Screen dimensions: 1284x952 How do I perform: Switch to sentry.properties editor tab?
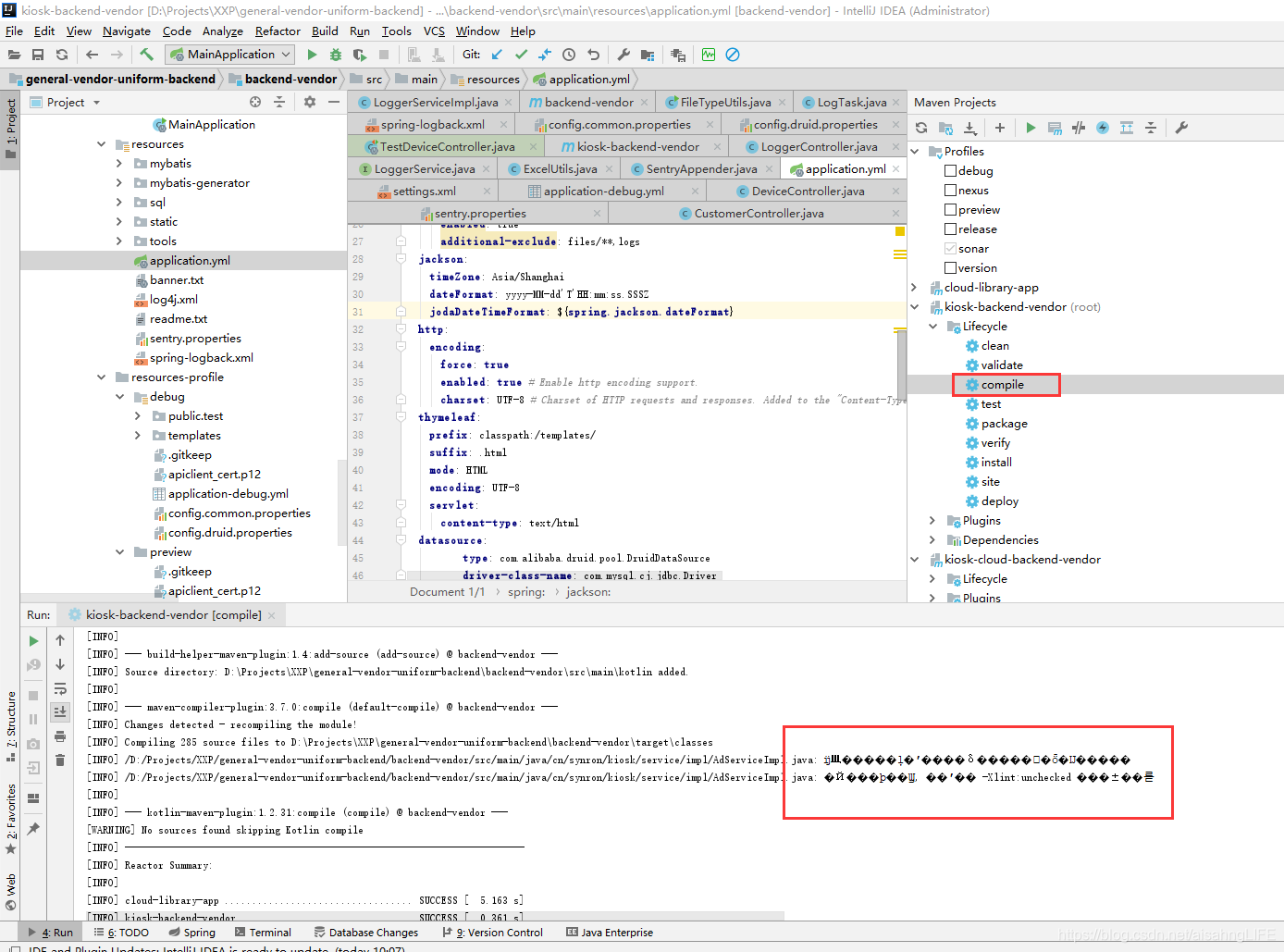479,213
